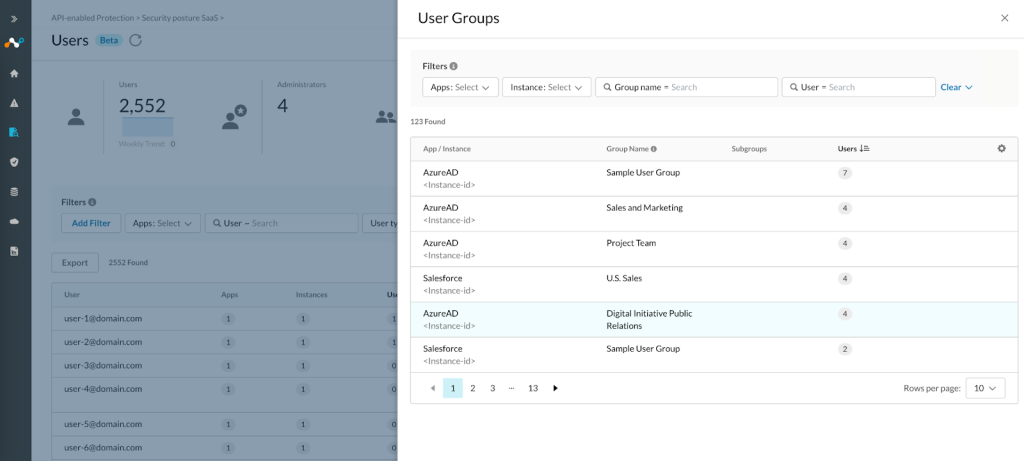Open Apps Select dropdown on Users page
The image size is (1024, 461).
163,223
